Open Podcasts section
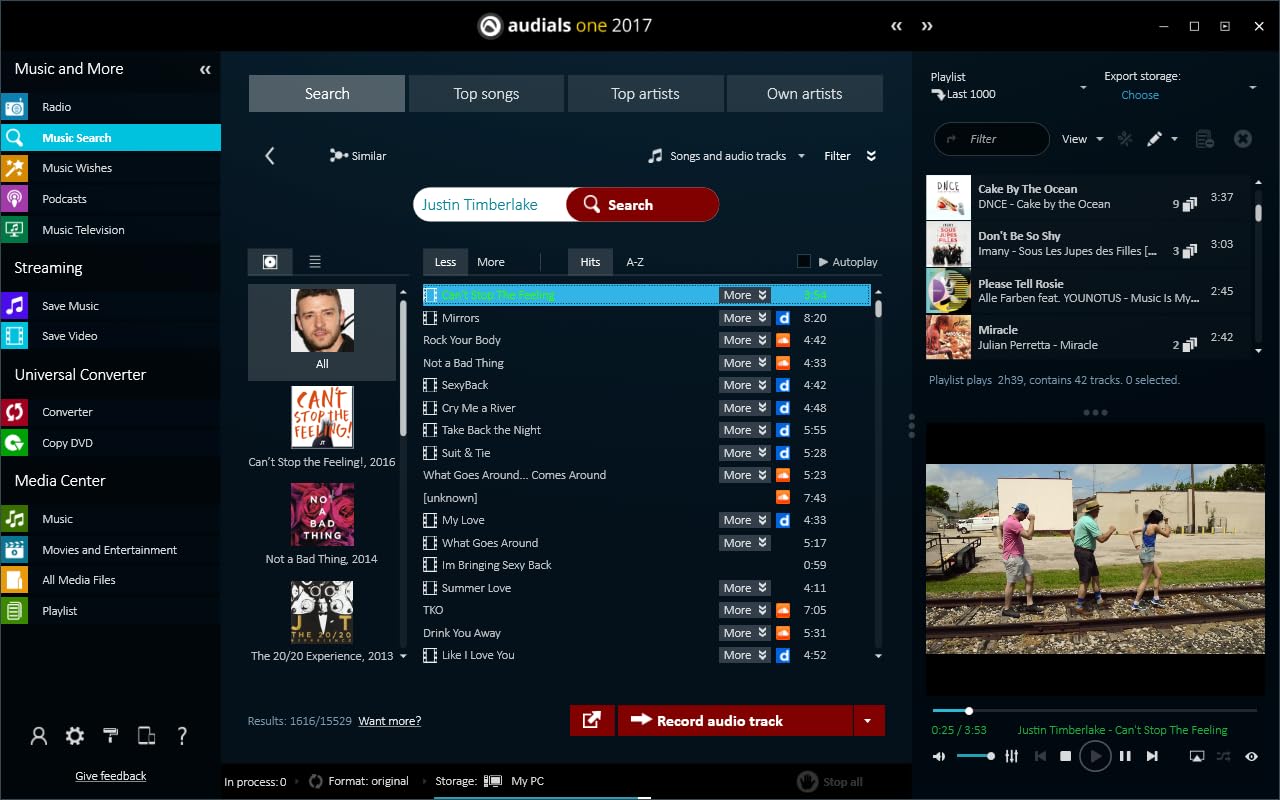 point(110,199)
